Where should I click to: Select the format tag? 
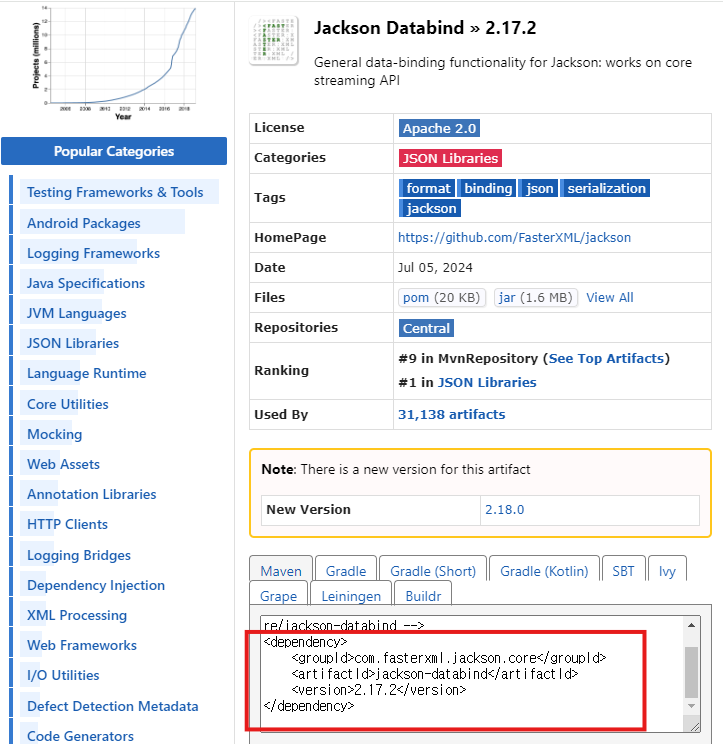click(x=427, y=188)
